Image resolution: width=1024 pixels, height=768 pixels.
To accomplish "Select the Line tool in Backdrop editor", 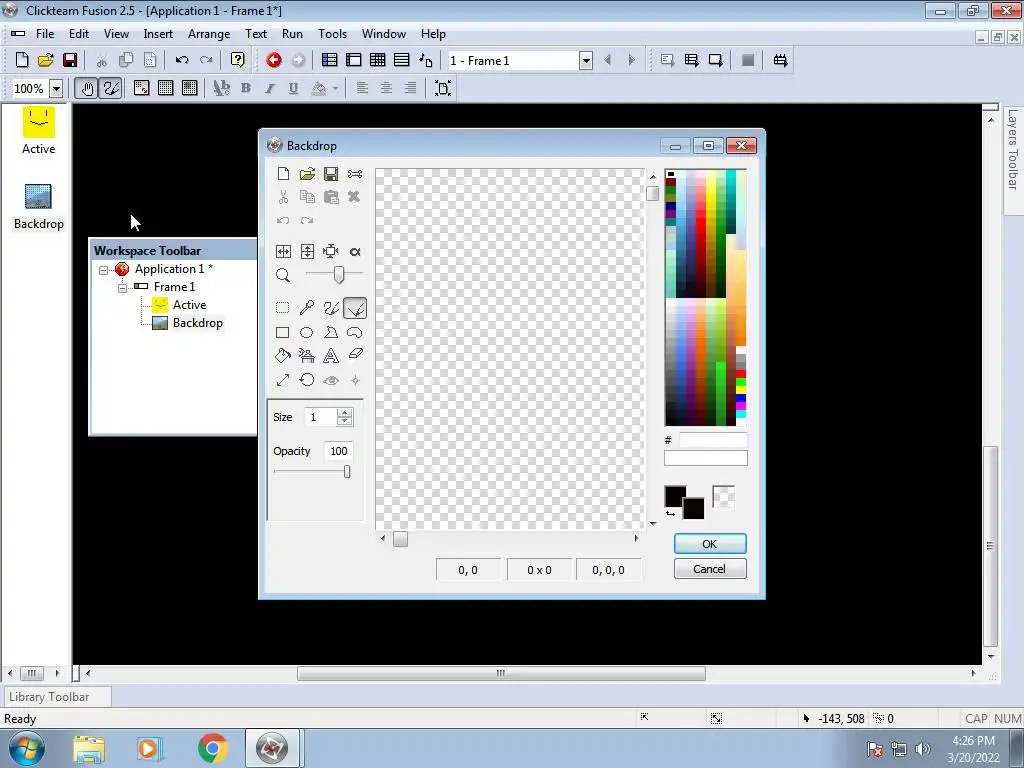I will 355,308.
